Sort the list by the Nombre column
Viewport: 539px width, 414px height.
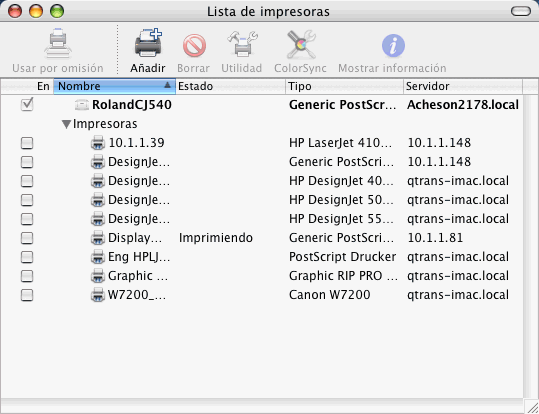(114, 86)
